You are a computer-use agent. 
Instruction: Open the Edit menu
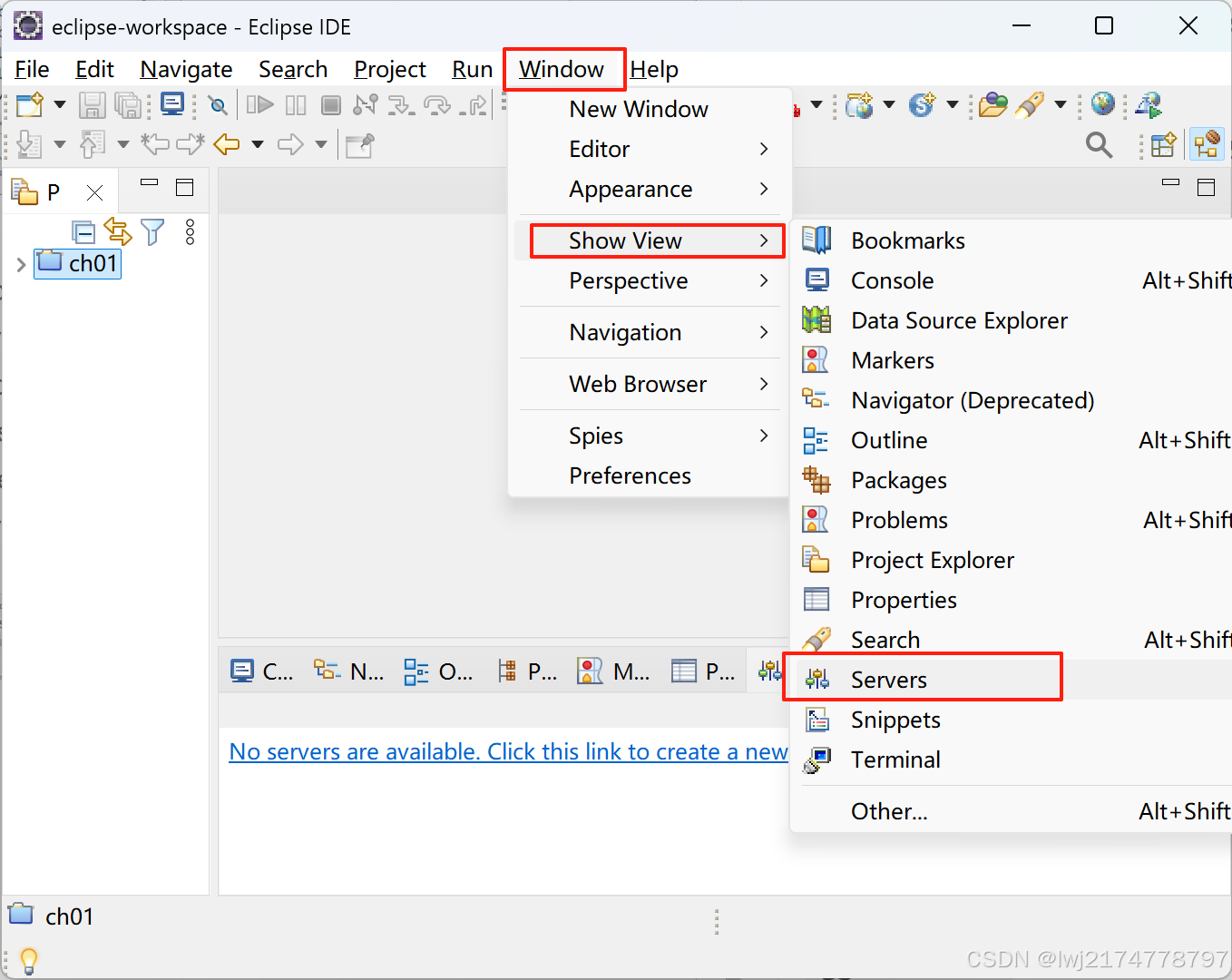(94, 69)
